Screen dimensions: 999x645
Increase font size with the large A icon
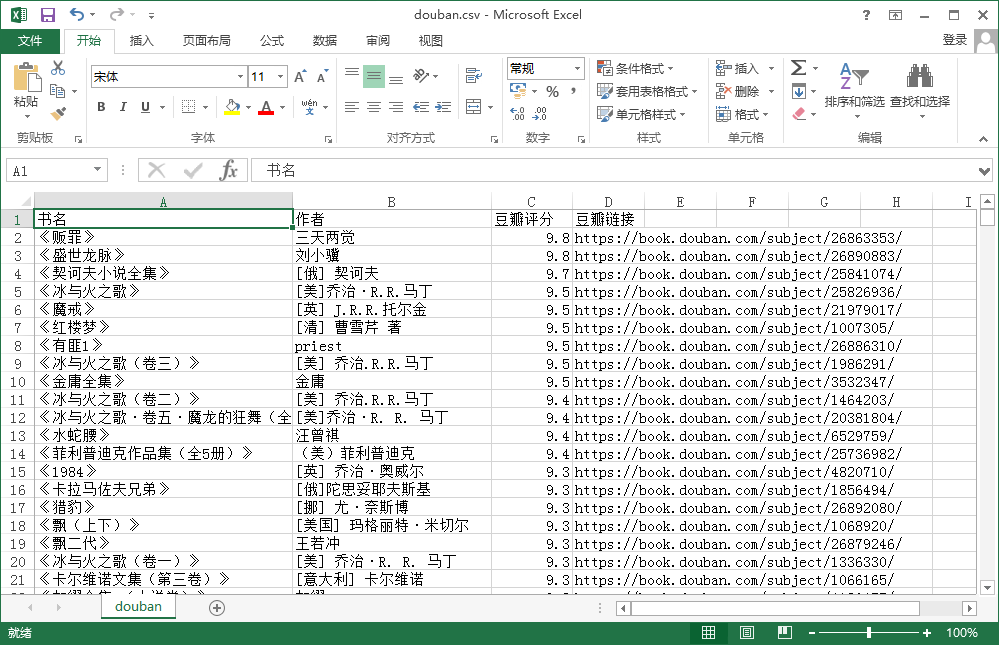[x=300, y=76]
